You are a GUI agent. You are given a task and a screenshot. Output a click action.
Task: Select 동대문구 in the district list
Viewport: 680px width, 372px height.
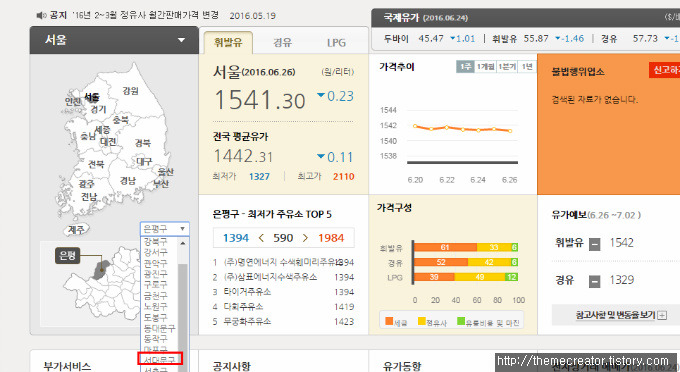pyautogui.click(x=159, y=328)
